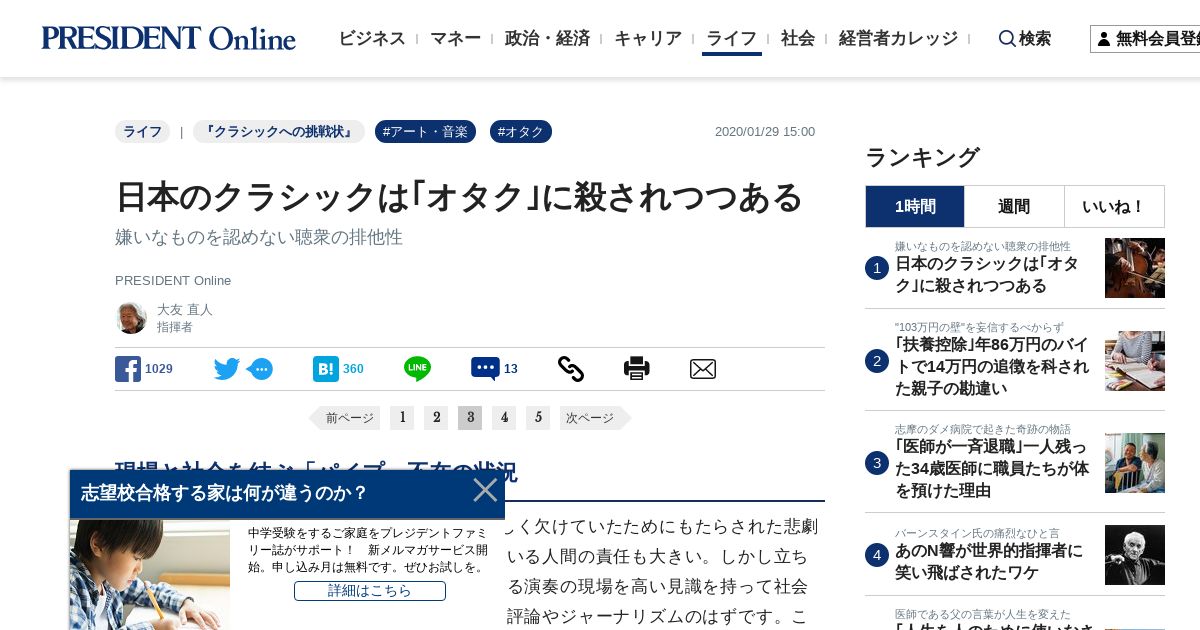Switch ranking to 週間 tab
The image size is (1200, 630).
click(x=1014, y=207)
